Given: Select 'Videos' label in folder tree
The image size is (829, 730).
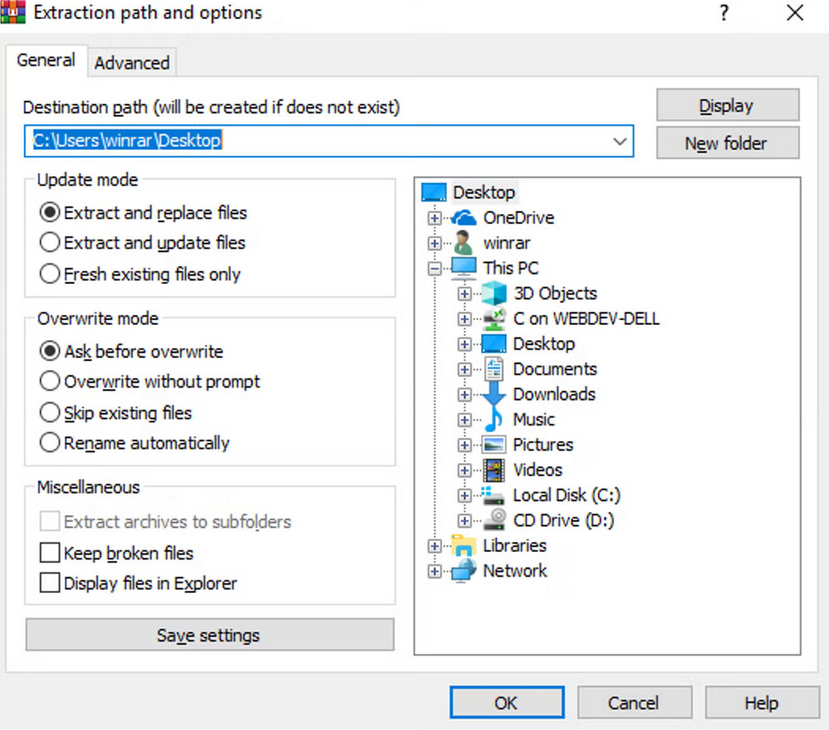Looking at the screenshot, I should click(x=538, y=470).
